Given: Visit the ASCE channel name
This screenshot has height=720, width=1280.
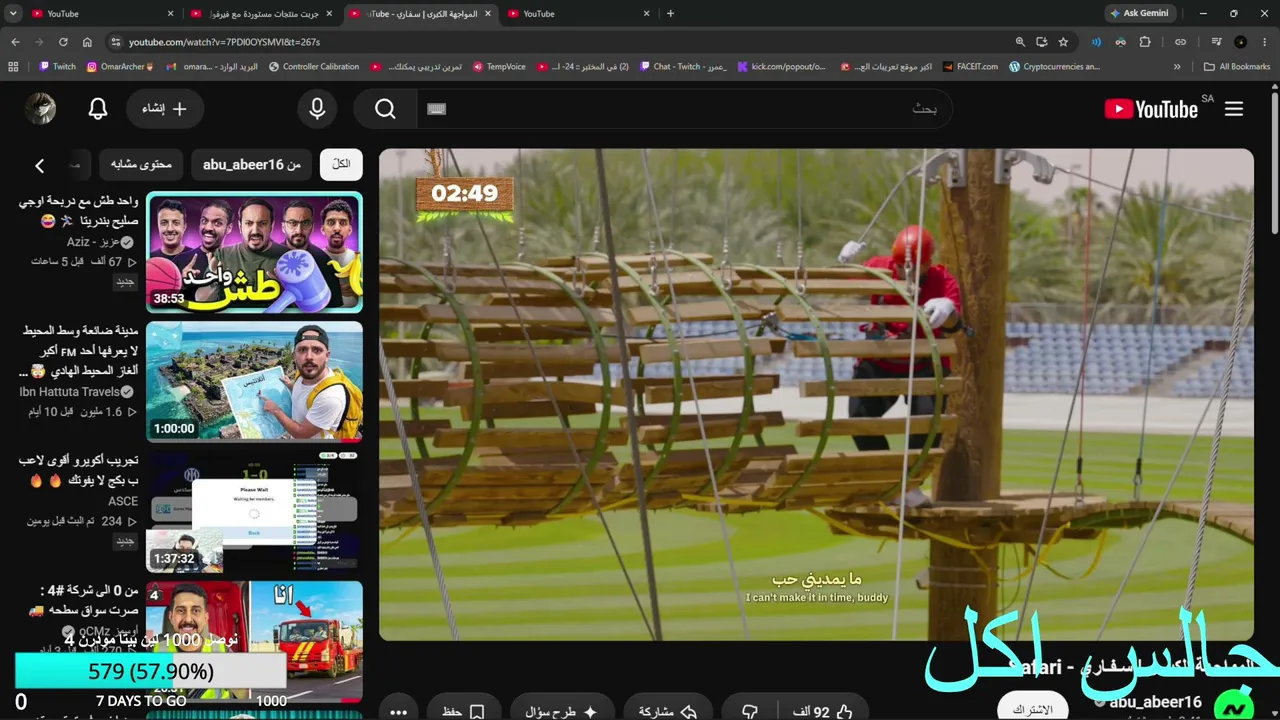Looking at the screenshot, I should click(123, 501).
